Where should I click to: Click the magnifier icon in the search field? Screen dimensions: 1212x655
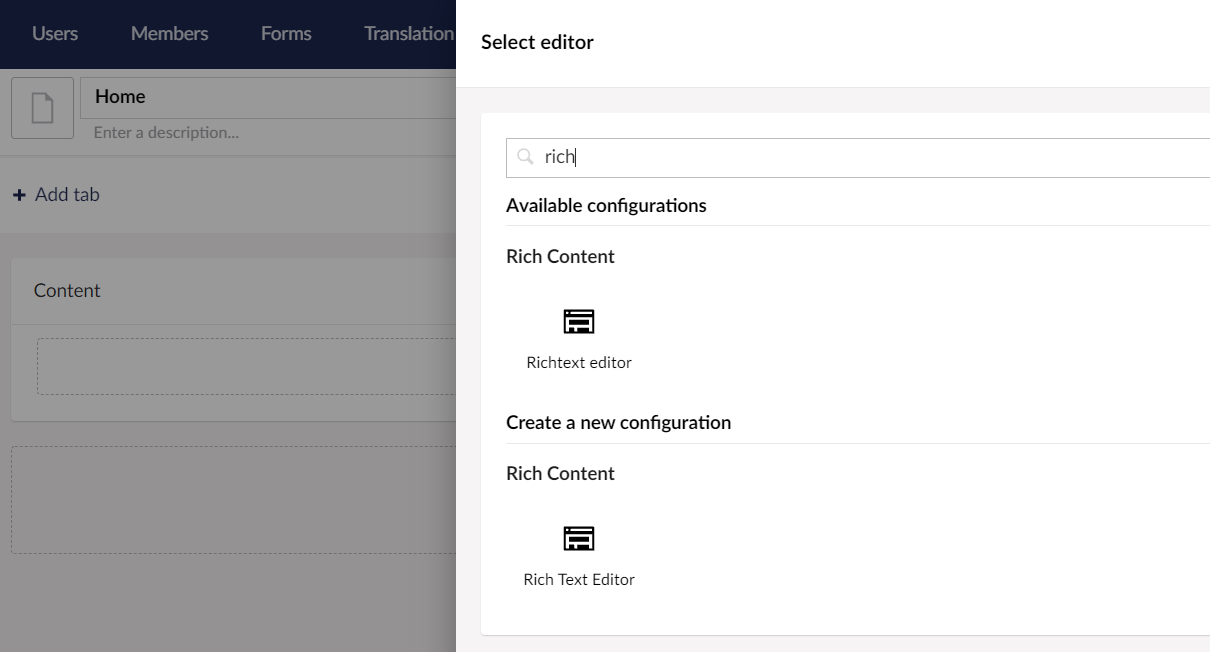click(525, 157)
